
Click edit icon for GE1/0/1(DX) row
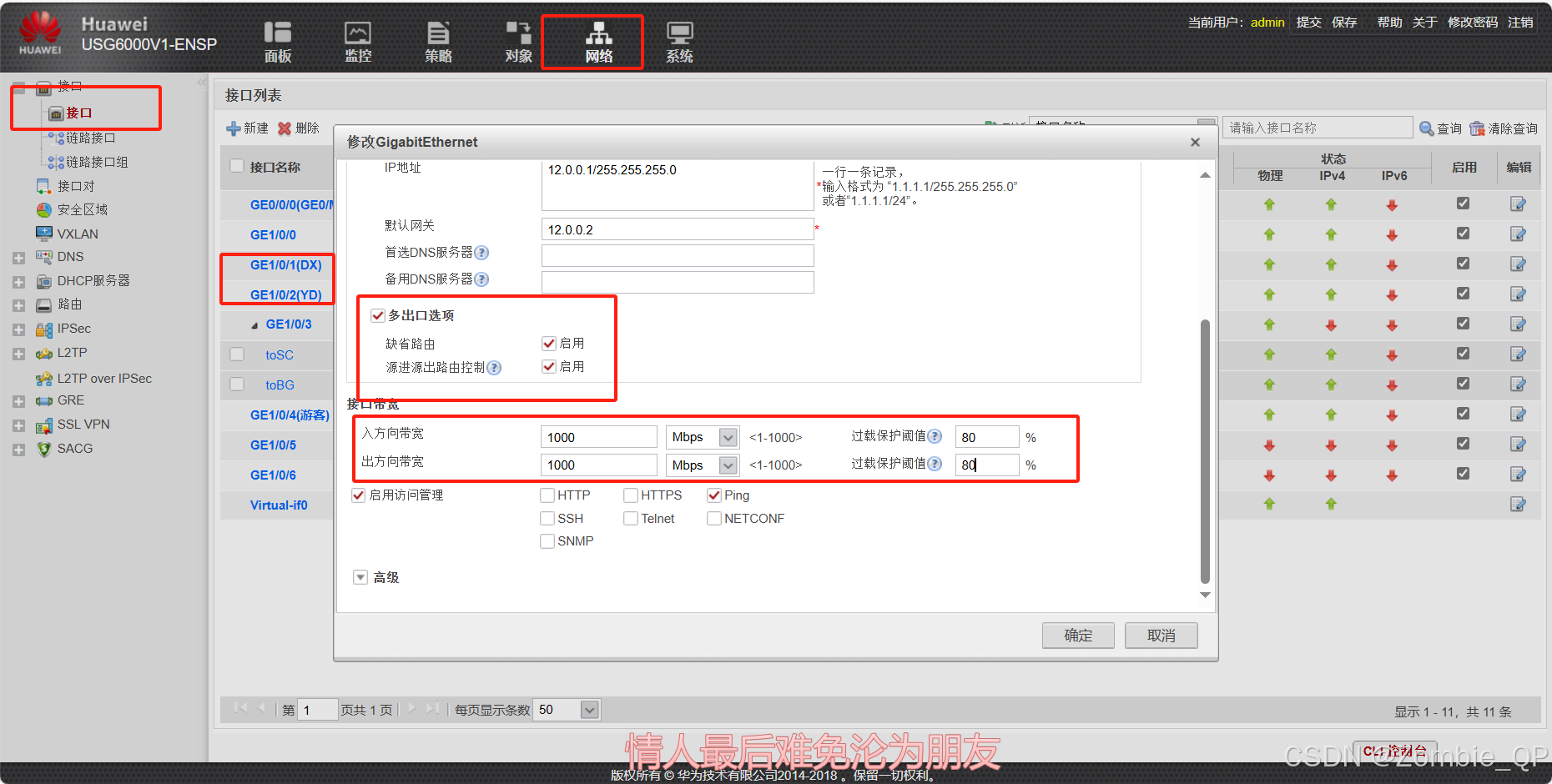pyautogui.click(x=1518, y=264)
